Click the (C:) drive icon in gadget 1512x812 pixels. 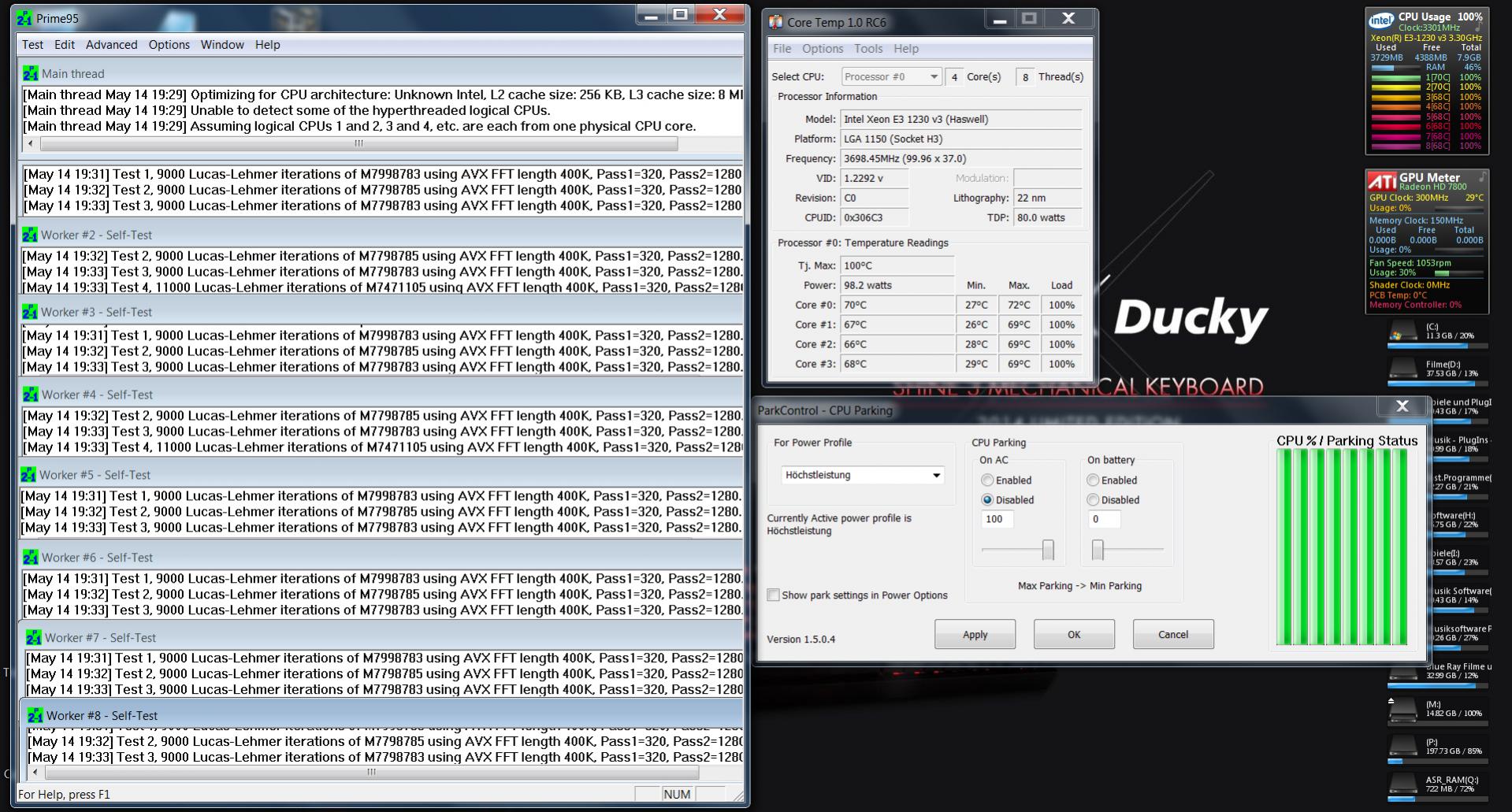1402,332
